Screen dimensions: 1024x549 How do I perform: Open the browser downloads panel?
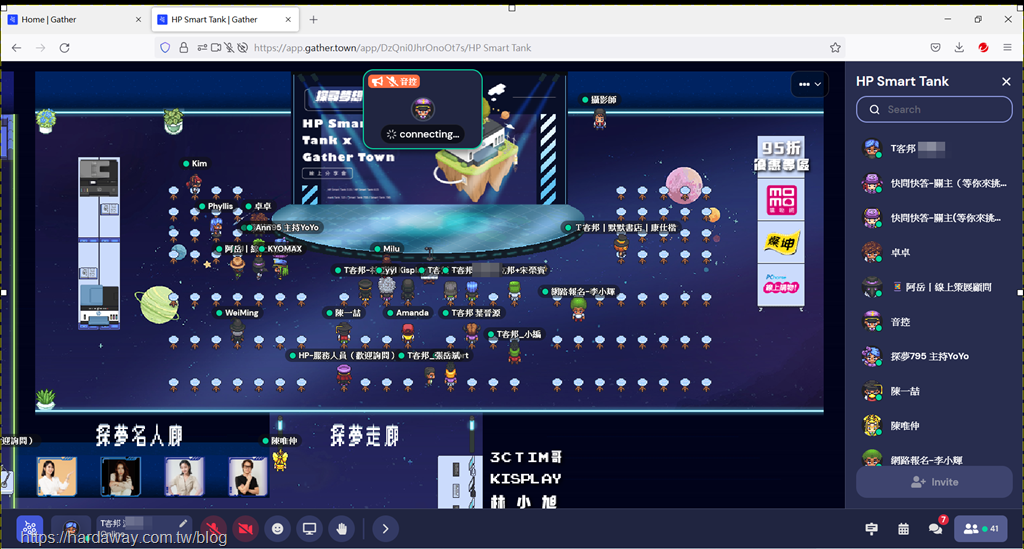pyautogui.click(x=959, y=48)
